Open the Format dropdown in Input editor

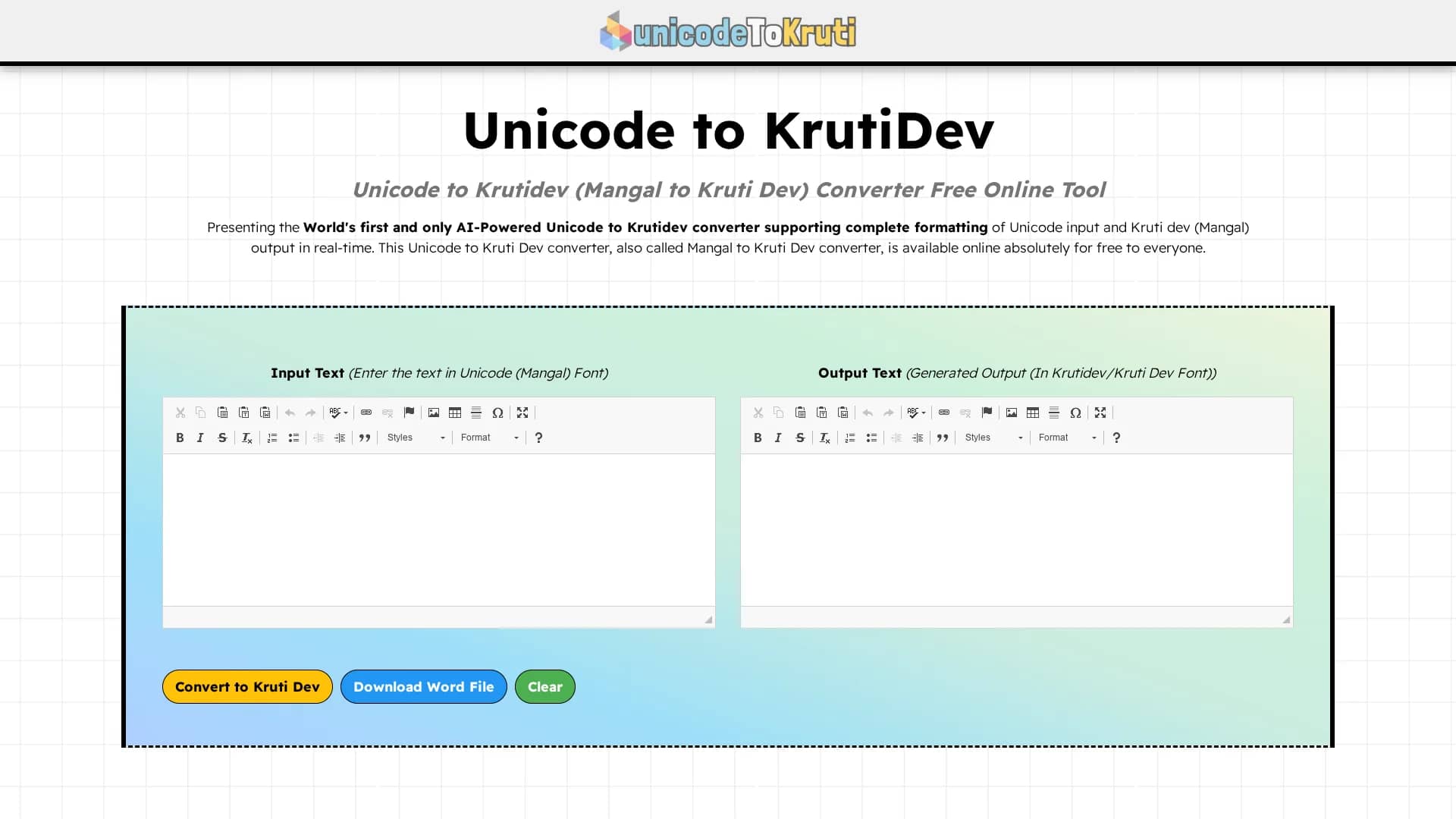(489, 438)
